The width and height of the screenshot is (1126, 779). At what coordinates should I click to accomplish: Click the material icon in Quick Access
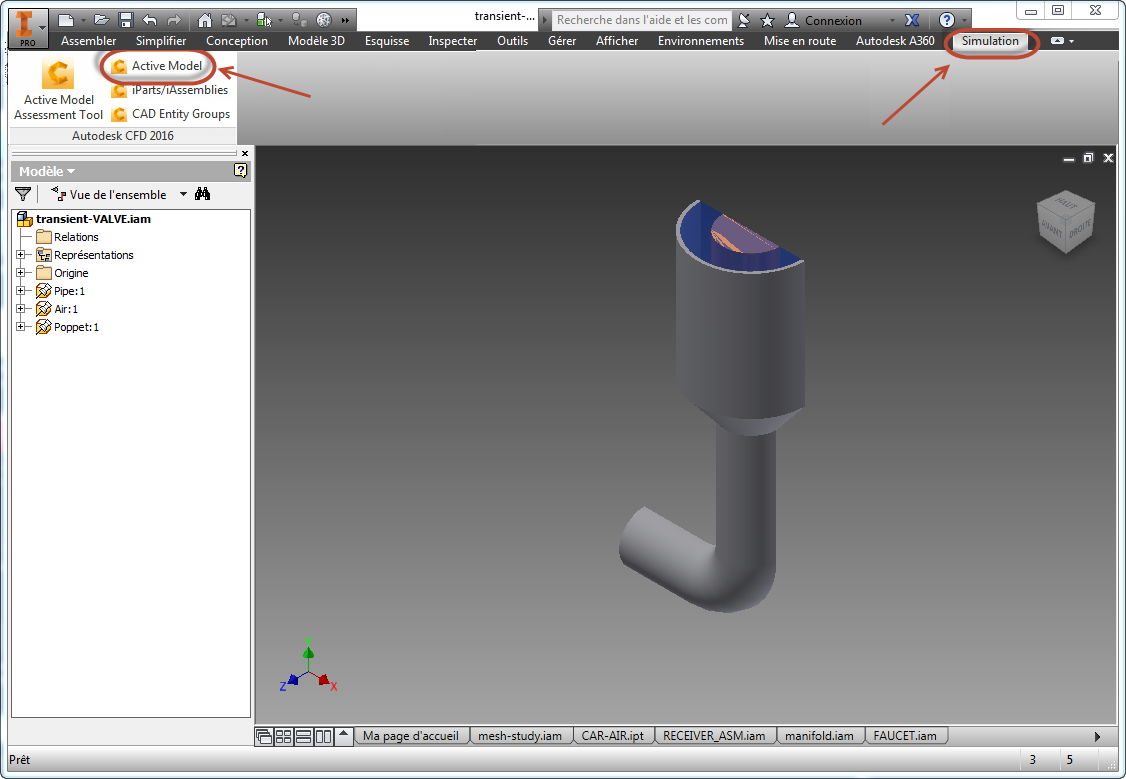[299, 21]
